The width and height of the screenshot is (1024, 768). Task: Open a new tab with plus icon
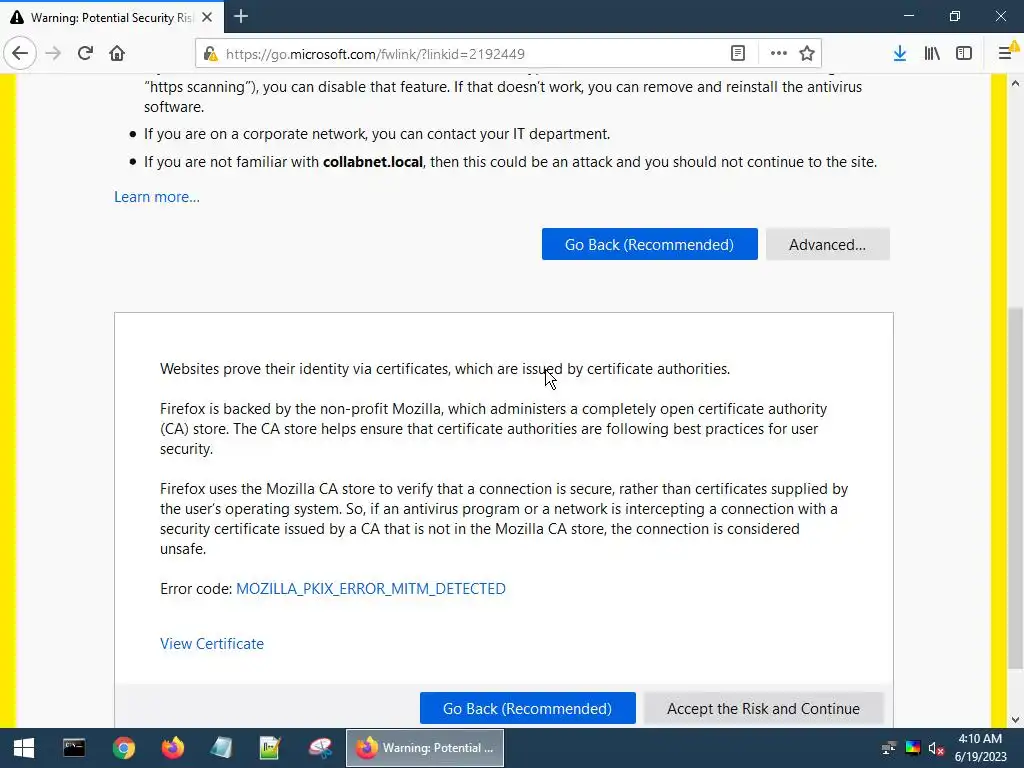[241, 16]
